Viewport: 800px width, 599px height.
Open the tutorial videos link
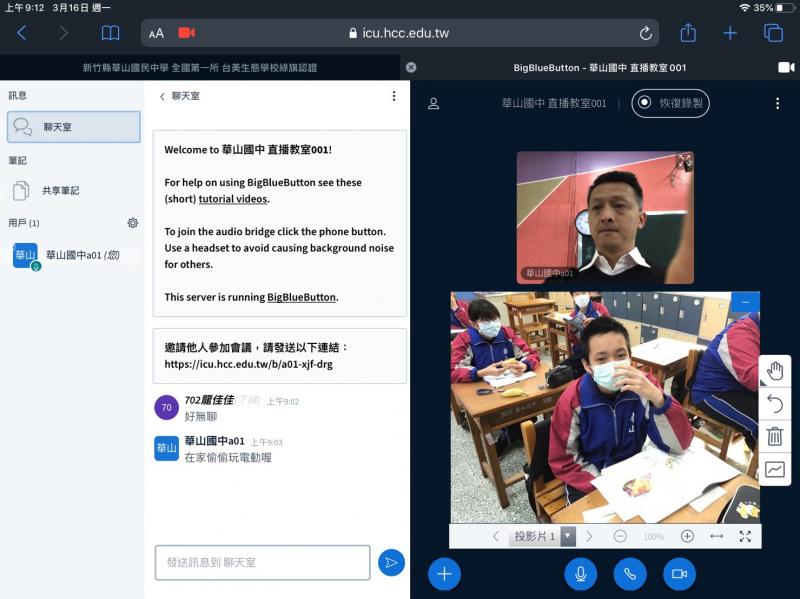(x=233, y=199)
